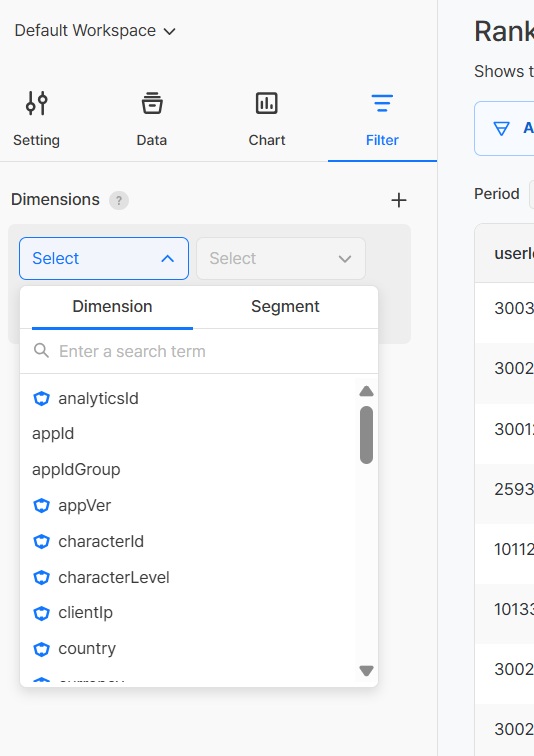Click the dimension list scrollbar thumb
Viewport: 534px width, 756px height.
[366, 435]
